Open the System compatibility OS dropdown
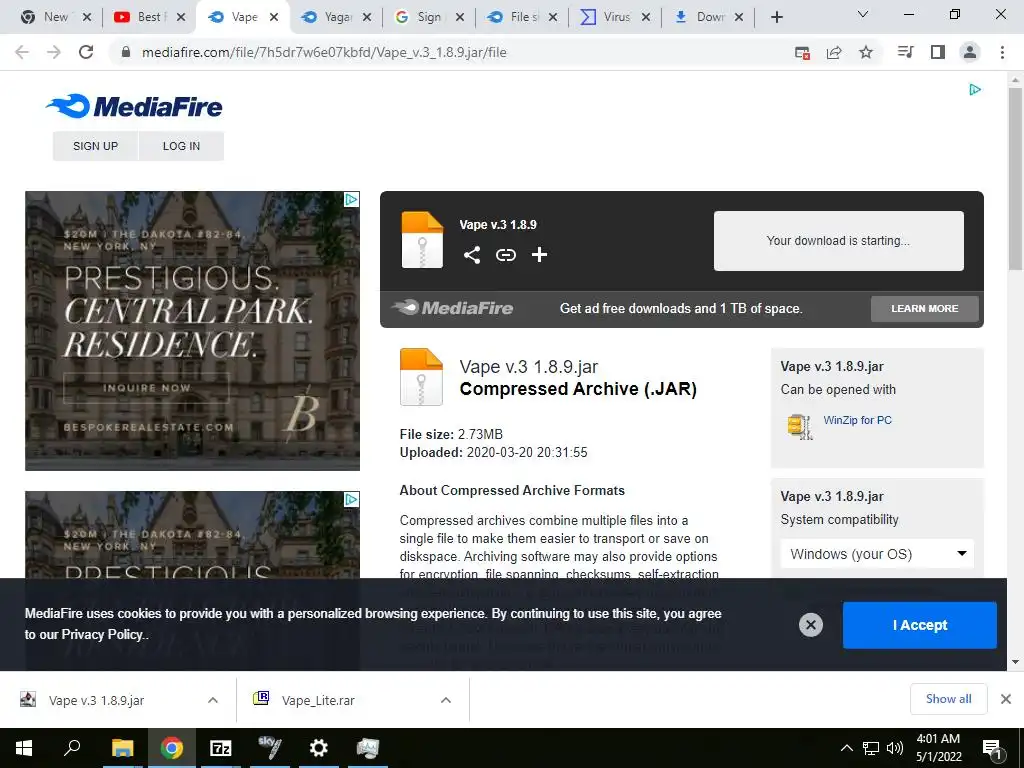Image resolution: width=1024 pixels, height=768 pixels. pos(877,554)
